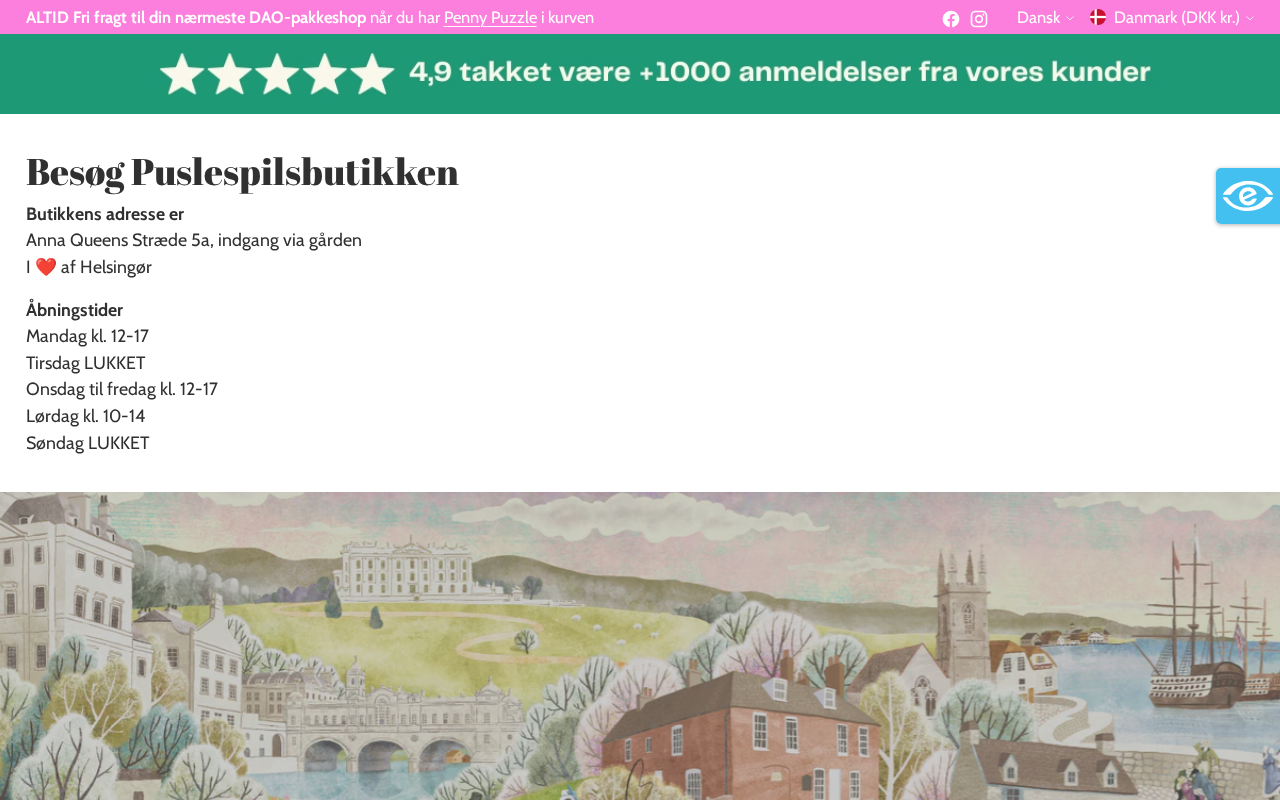Viewport: 1280px width, 800px height.
Task: Click the Lørdag kl. 10-14 line
Action: [86, 416]
